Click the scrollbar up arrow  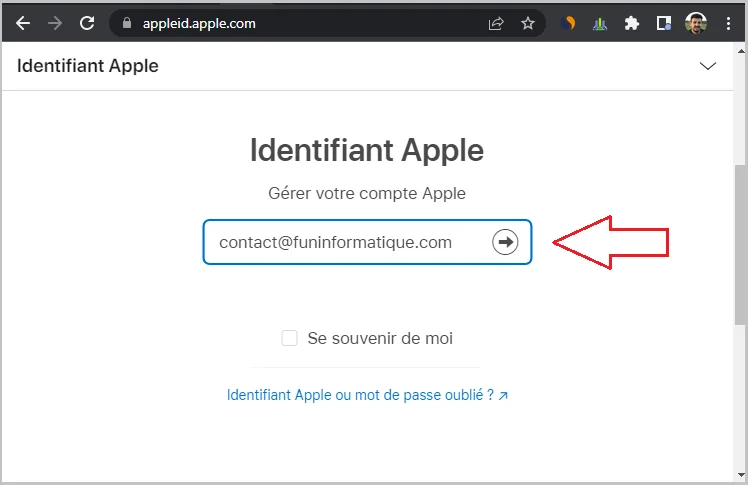[741, 51]
